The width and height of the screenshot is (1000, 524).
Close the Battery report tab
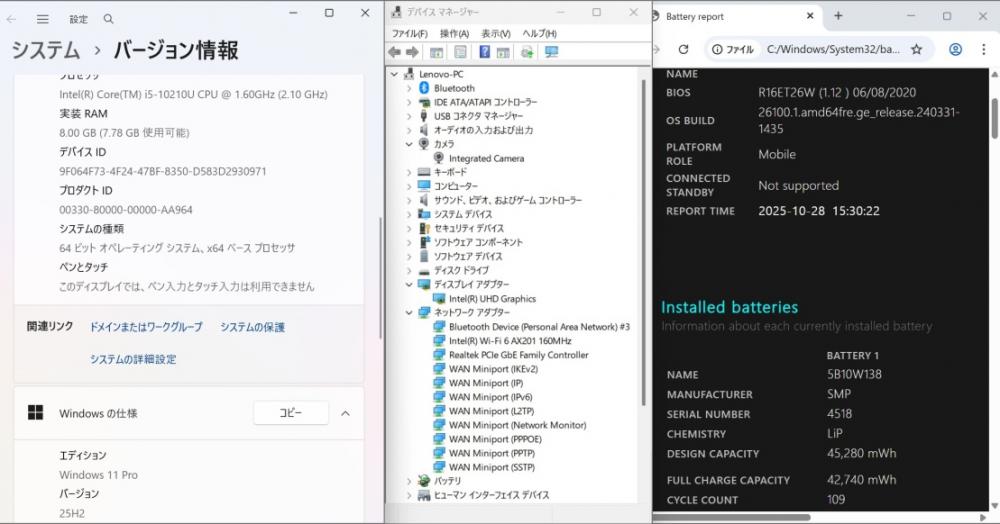(x=810, y=16)
